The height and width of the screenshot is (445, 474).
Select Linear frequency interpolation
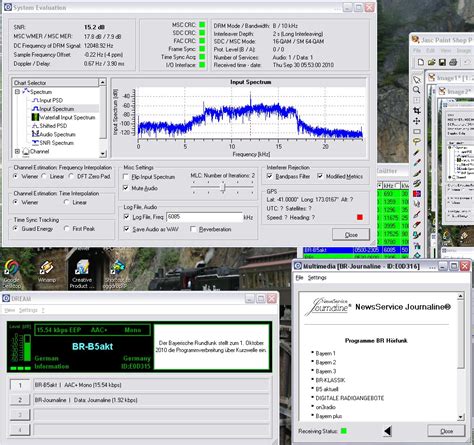(44, 176)
